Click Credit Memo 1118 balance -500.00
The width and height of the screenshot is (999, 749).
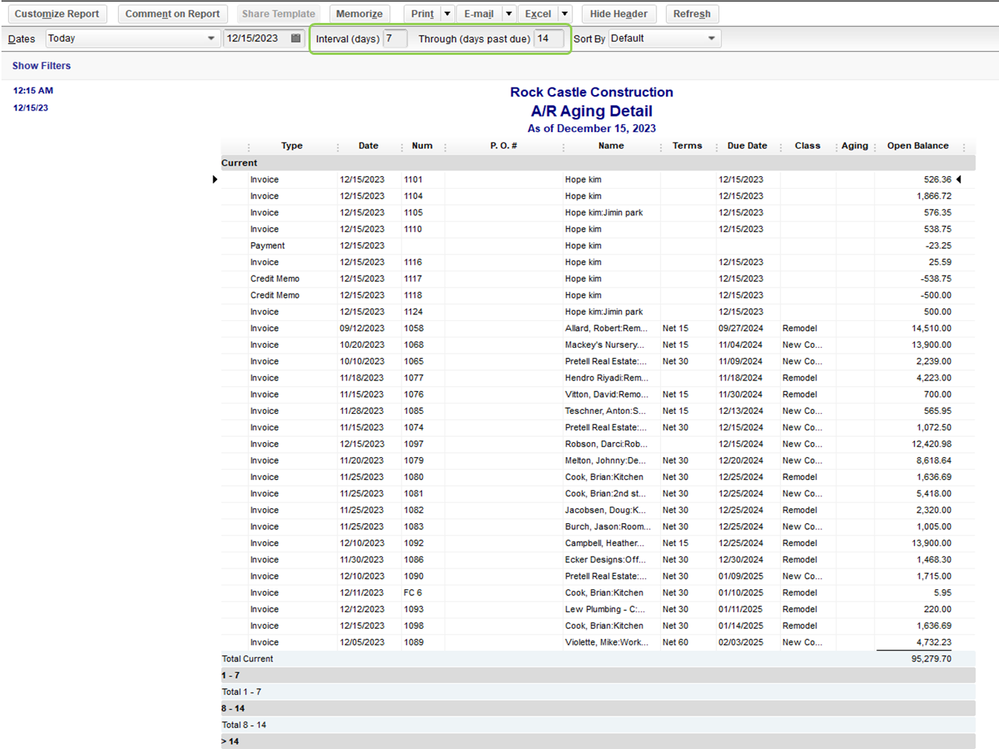point(936,296)
